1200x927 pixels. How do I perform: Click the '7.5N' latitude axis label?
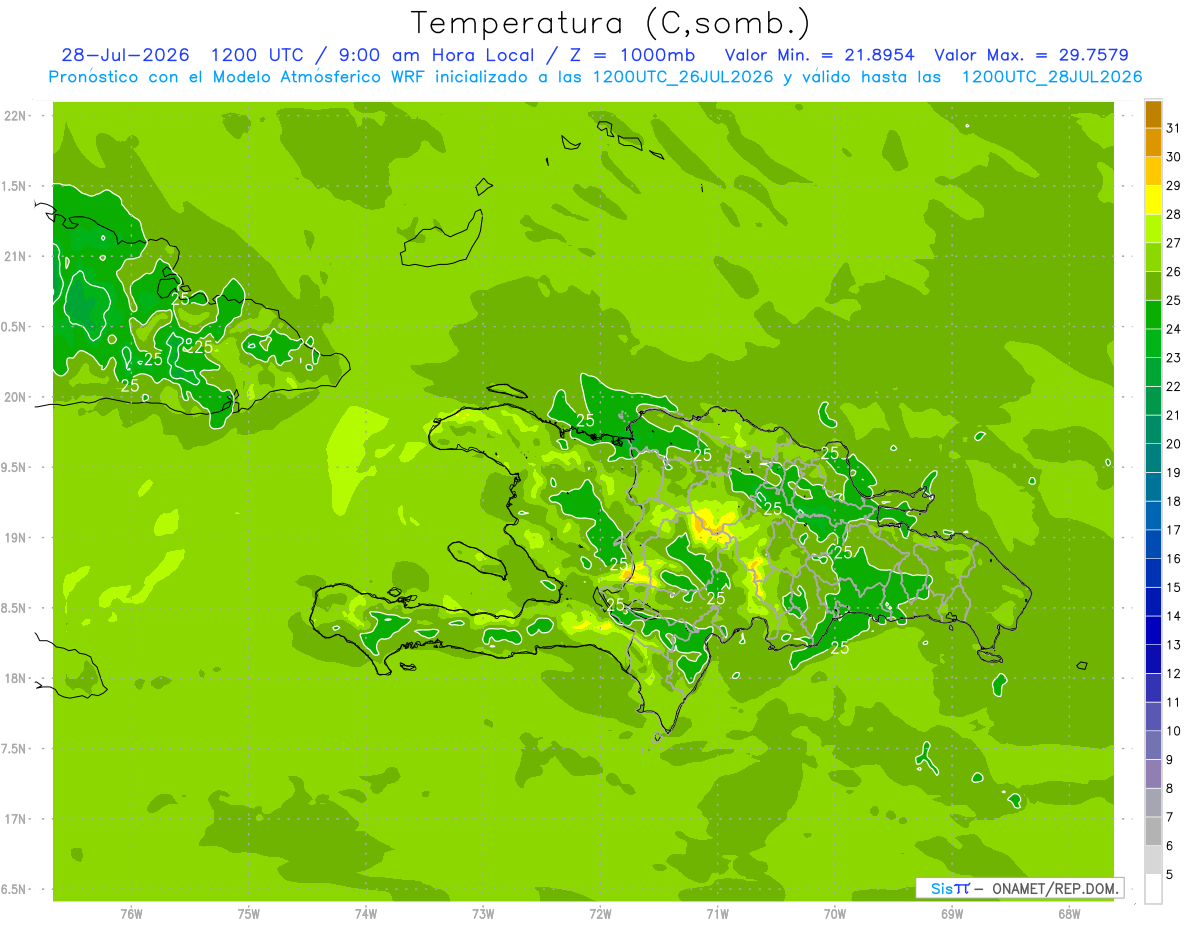(15, 749)
